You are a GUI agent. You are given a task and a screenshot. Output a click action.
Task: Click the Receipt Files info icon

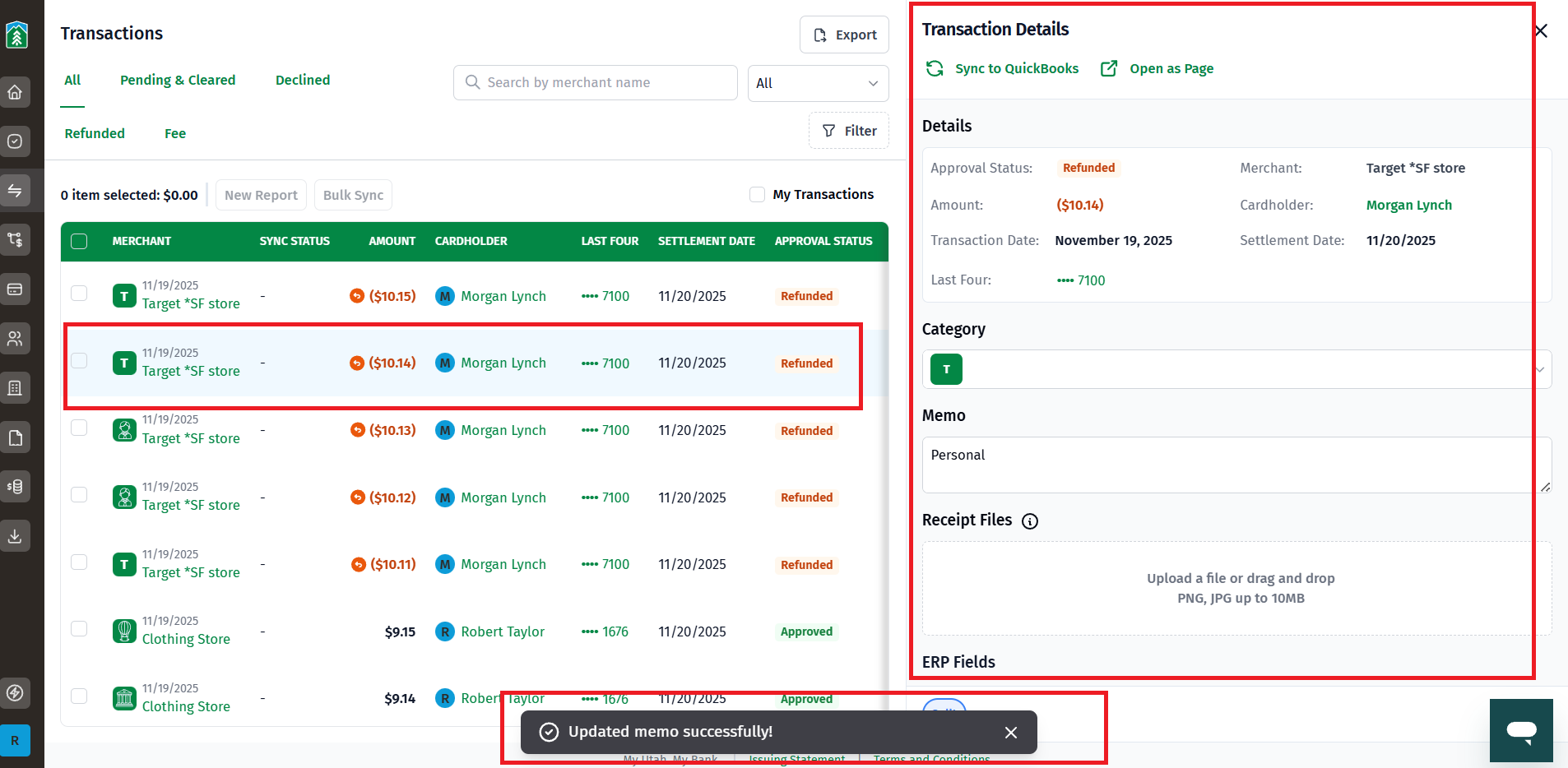pyautogui.click(x=1030, y=521)
